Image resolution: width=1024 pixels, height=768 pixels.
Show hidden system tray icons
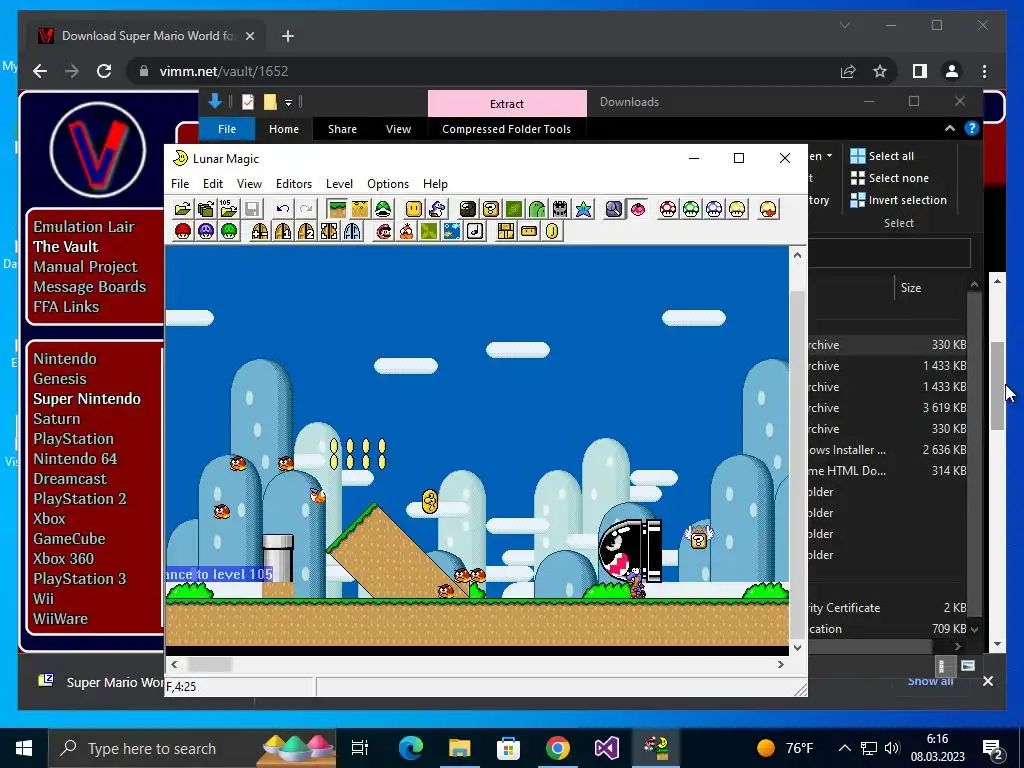tap(844, 748)
